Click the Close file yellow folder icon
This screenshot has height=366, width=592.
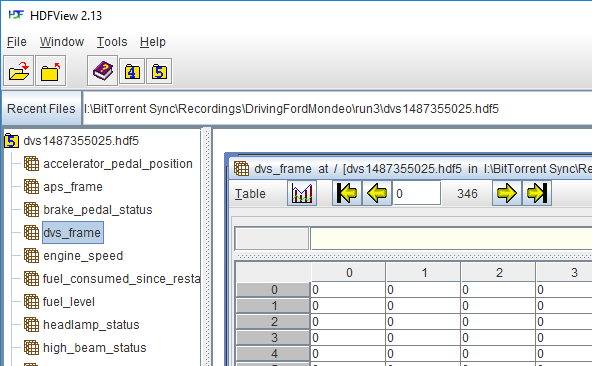tap(51, 71)
